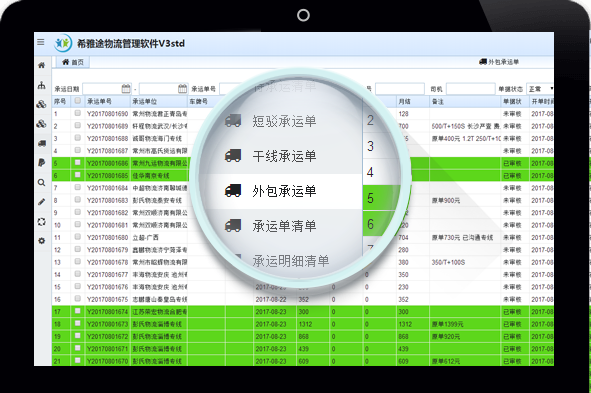Open the payment (P) sidebar icon
Screen dimensions: 591x393
pos(41,162)
